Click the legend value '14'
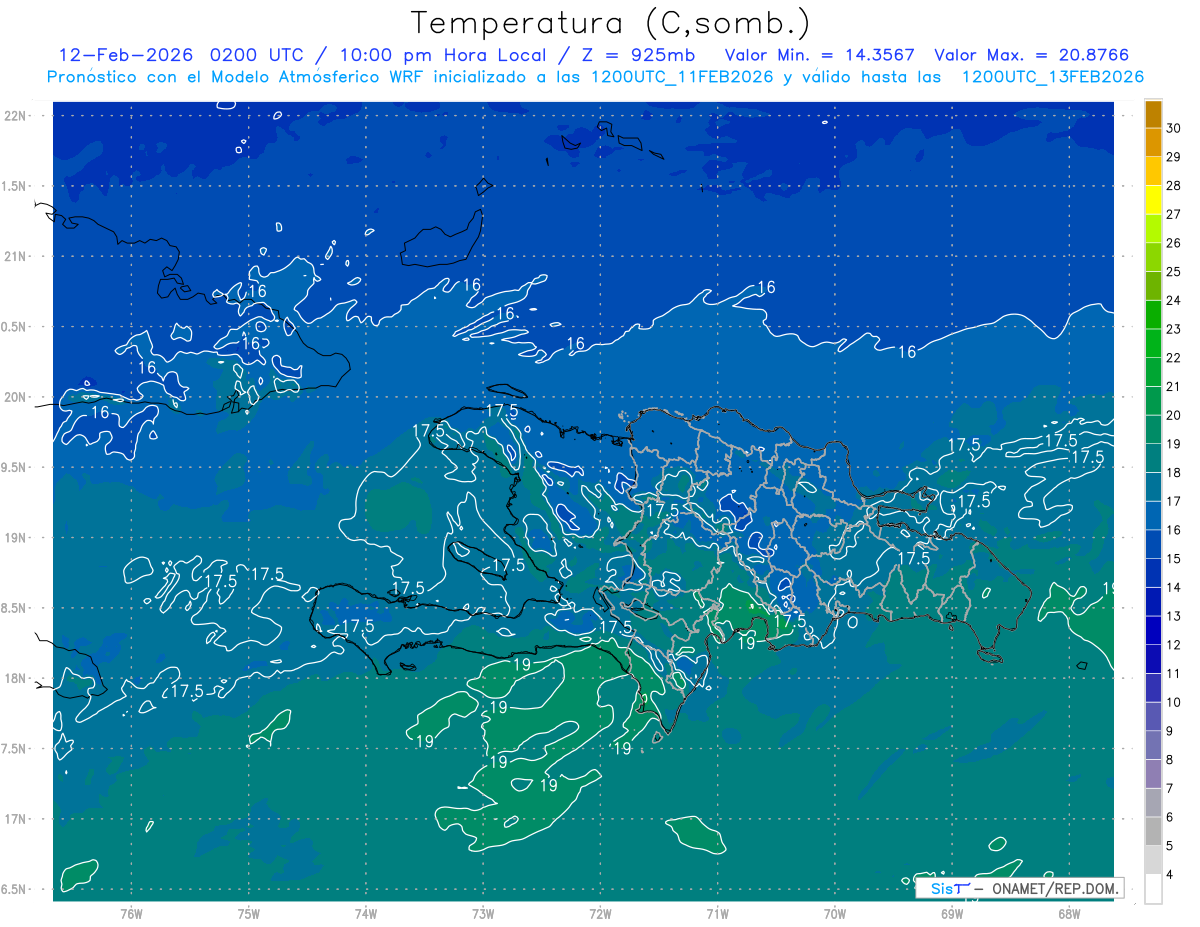Image resolution: width=1200 pixels, height=927 pixels. 1174,587
